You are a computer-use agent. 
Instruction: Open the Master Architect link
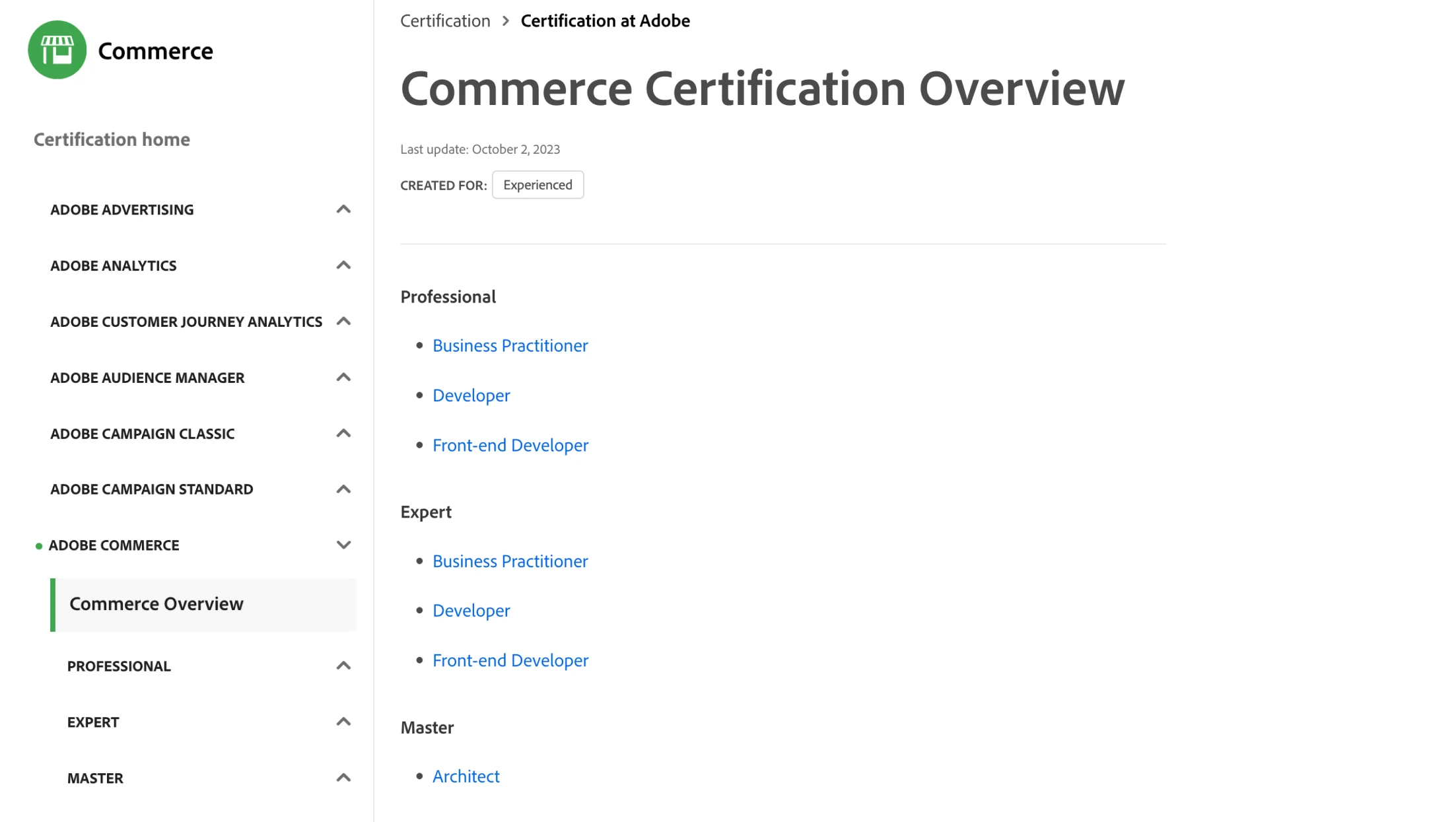coord(466,776)
